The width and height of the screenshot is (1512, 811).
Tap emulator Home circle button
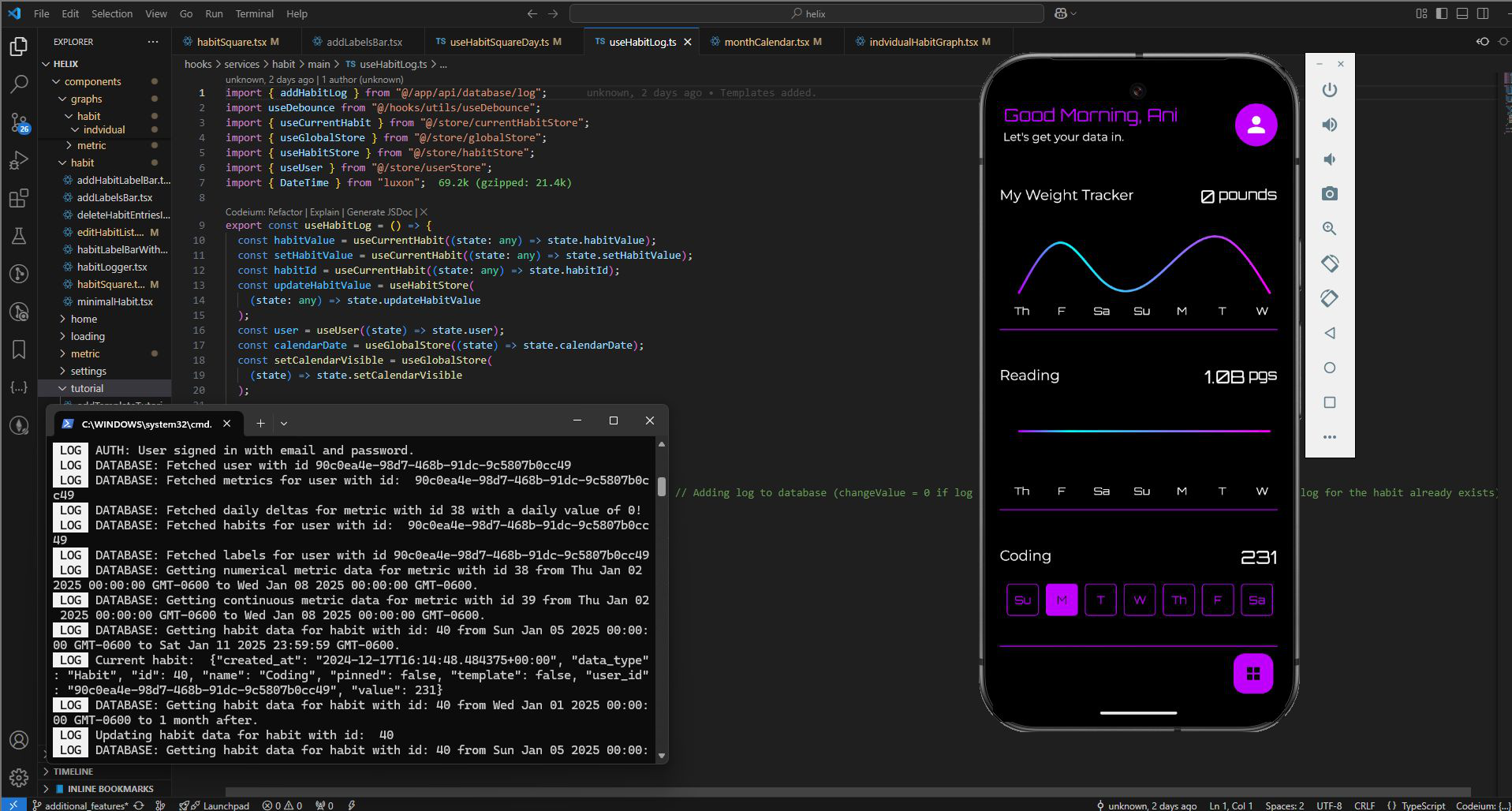tap(1329, 368)
